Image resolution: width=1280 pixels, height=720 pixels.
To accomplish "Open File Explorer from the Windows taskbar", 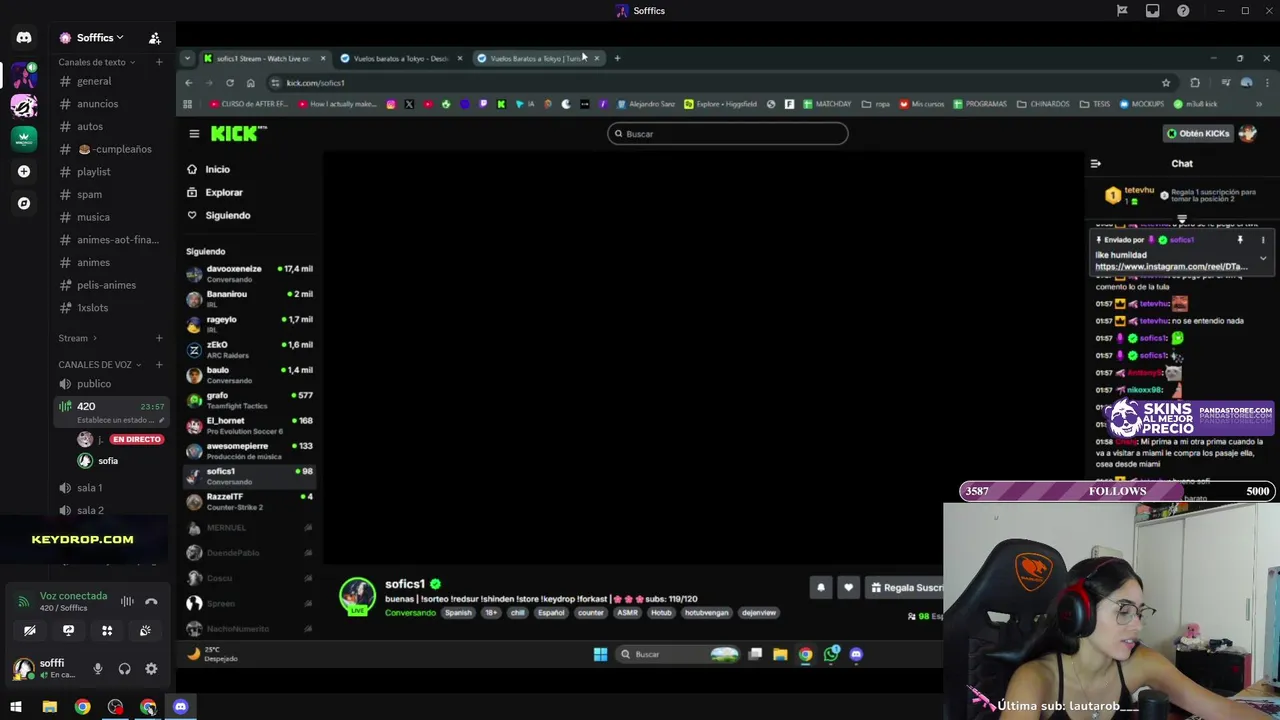I will click(x=49, y=707).
